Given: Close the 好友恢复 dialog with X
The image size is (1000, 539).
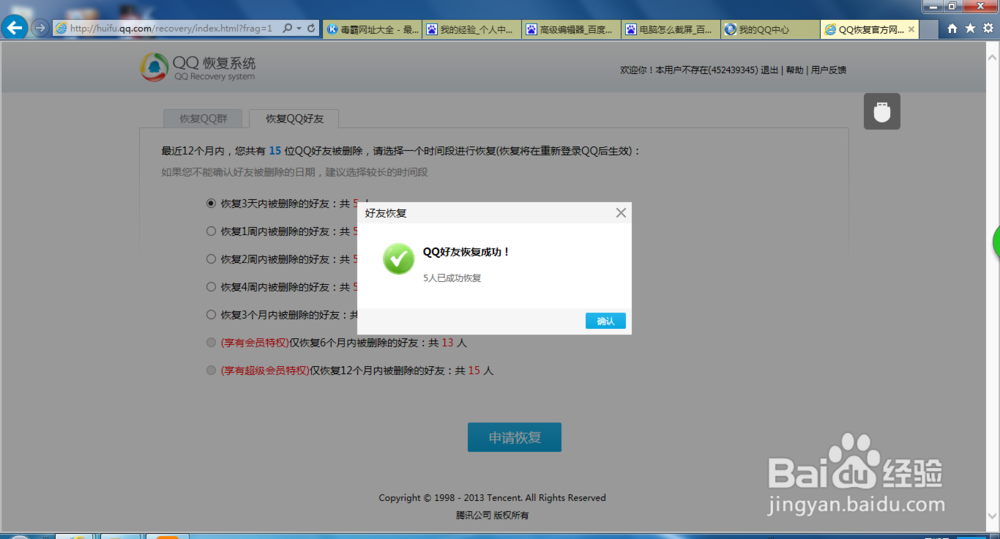Looking at the screenshot, I should tap(621, 213).
